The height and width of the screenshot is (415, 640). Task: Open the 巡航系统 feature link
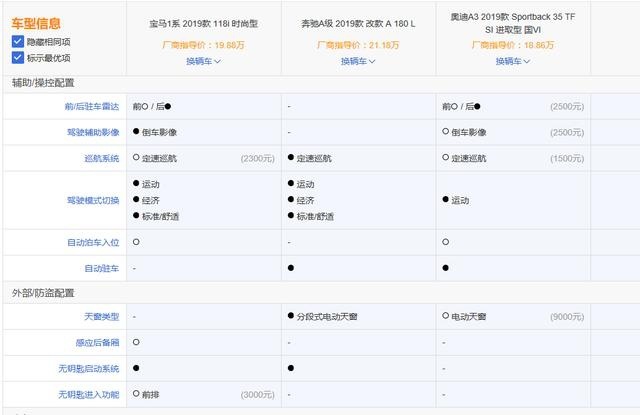click(102, 158)
